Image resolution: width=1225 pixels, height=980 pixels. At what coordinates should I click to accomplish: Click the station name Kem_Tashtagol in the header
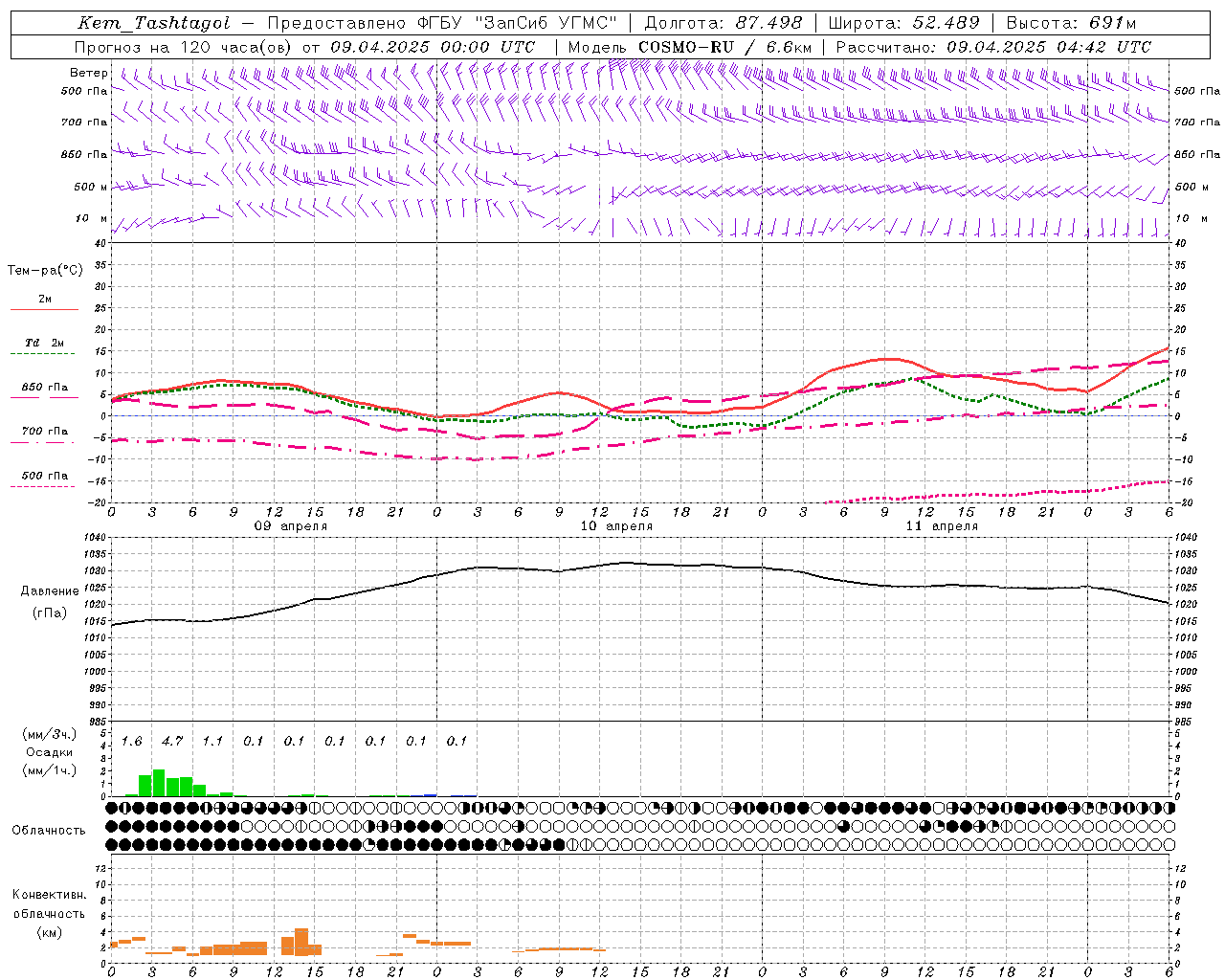153,23
